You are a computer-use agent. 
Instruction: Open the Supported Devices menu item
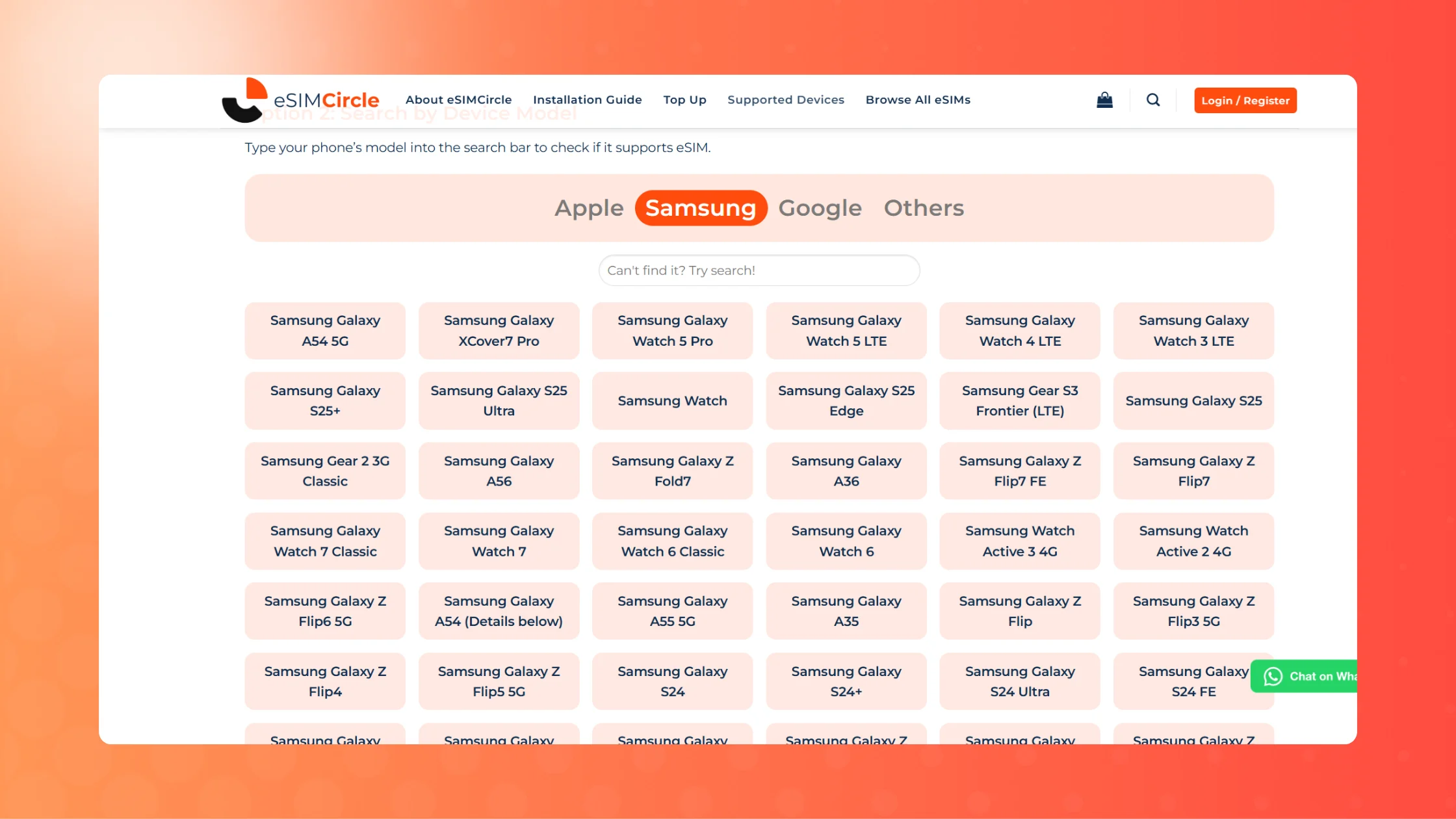pos(785,100)
